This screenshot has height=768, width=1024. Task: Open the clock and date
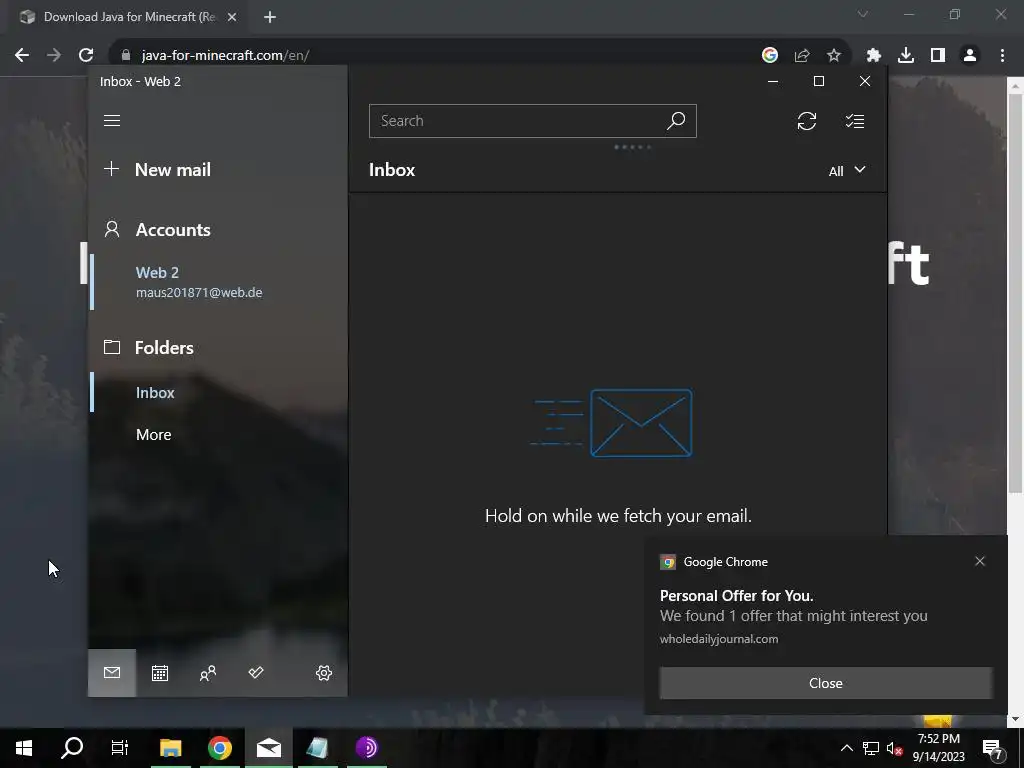coord(938,748)
